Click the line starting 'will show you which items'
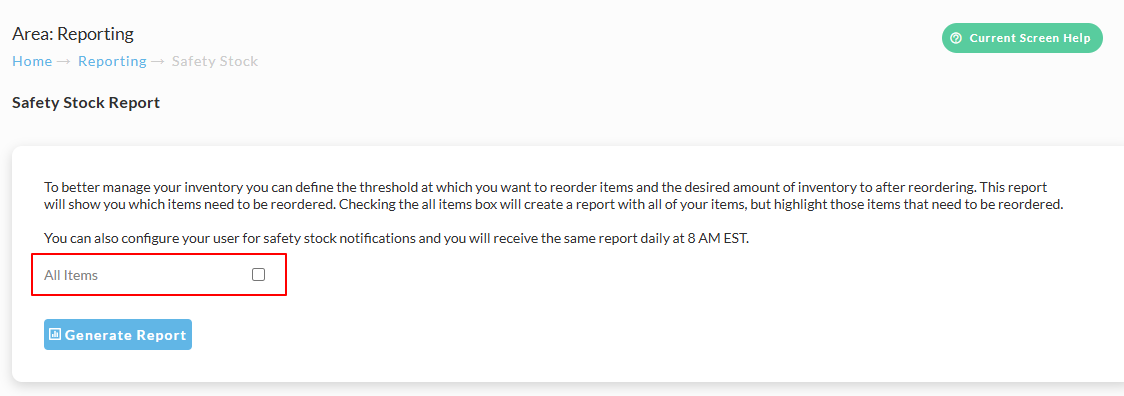This screenshot has height=396, width=1124. 553,204
